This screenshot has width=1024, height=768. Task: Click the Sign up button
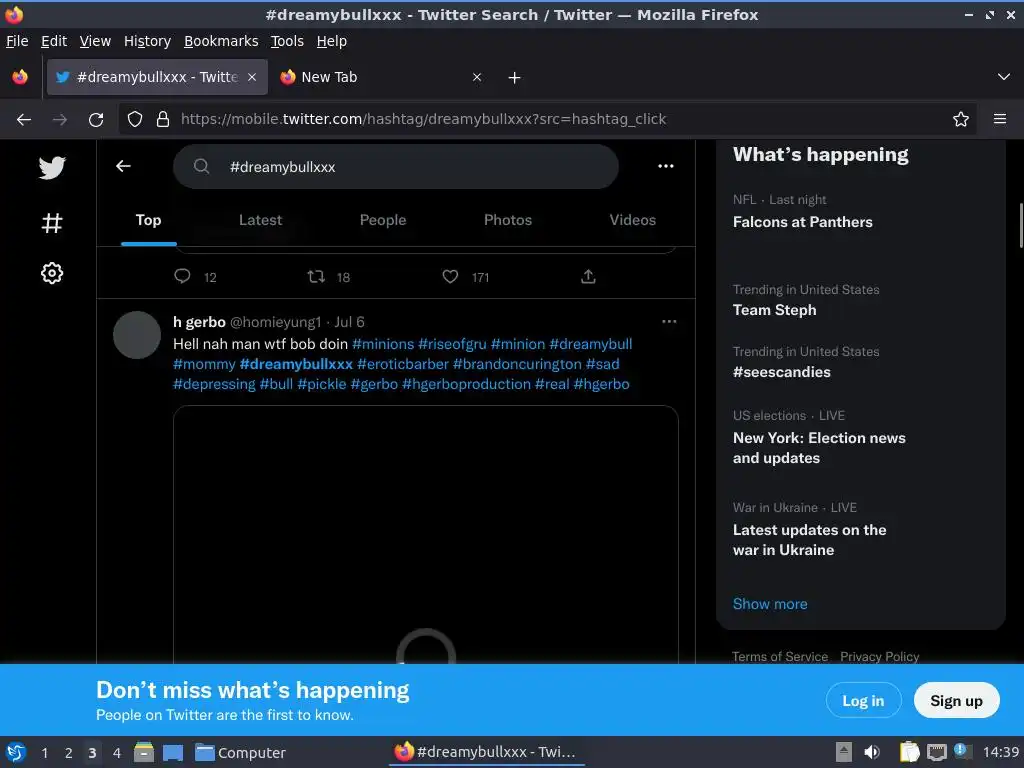[x=956, y=700]
